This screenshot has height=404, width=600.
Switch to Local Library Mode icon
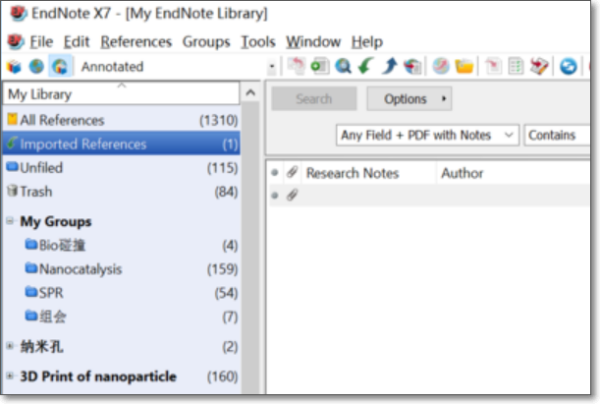click(15, 67)
